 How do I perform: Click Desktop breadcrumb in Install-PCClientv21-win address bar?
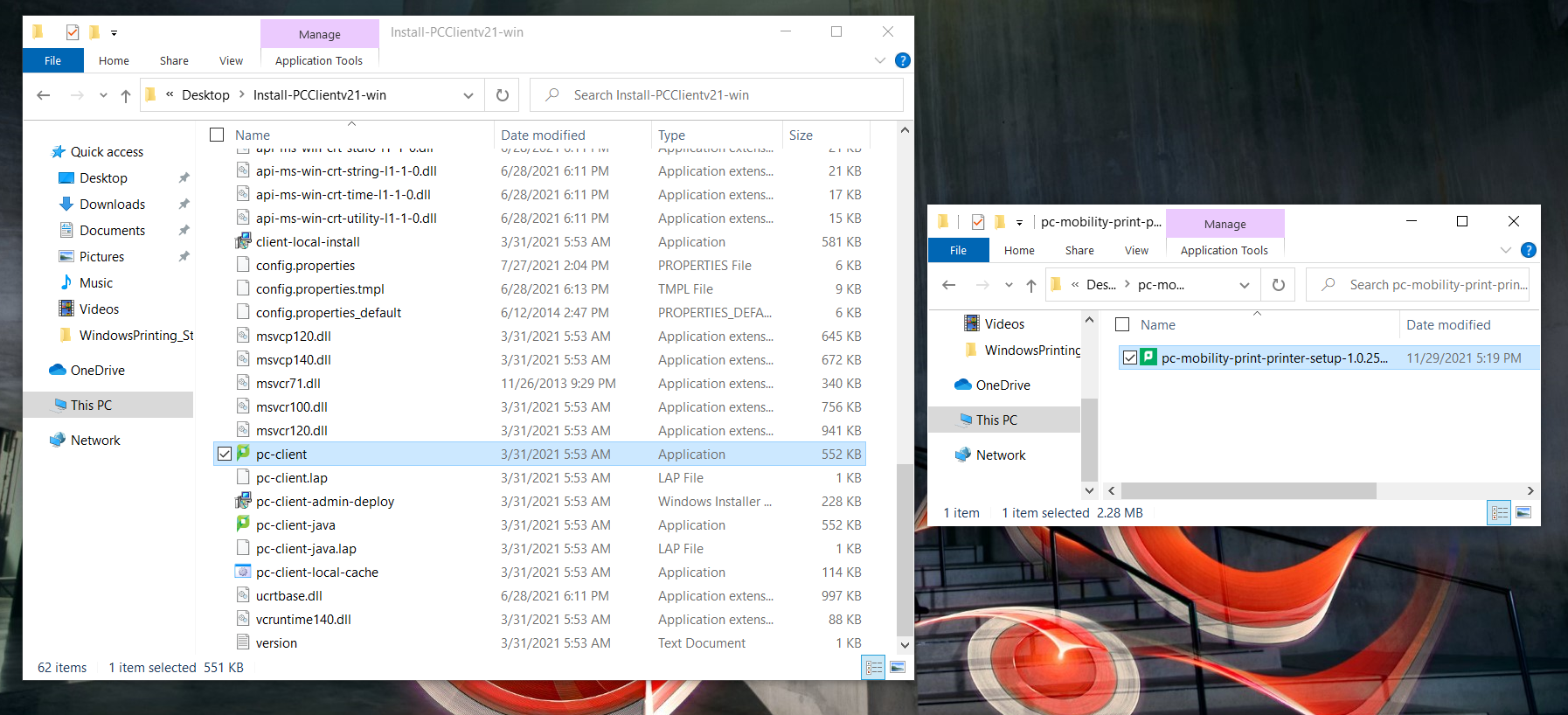[x=205, y=94]
